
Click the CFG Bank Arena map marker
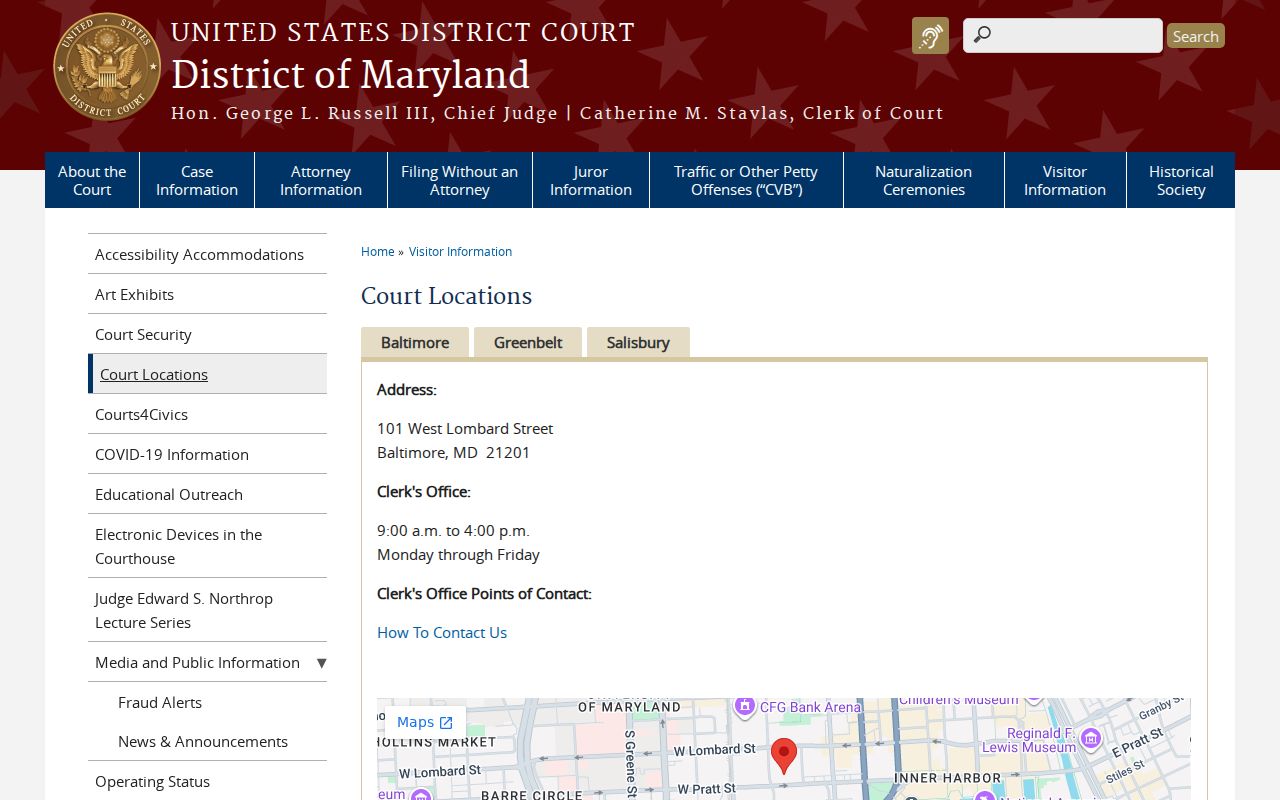[744, 707]
